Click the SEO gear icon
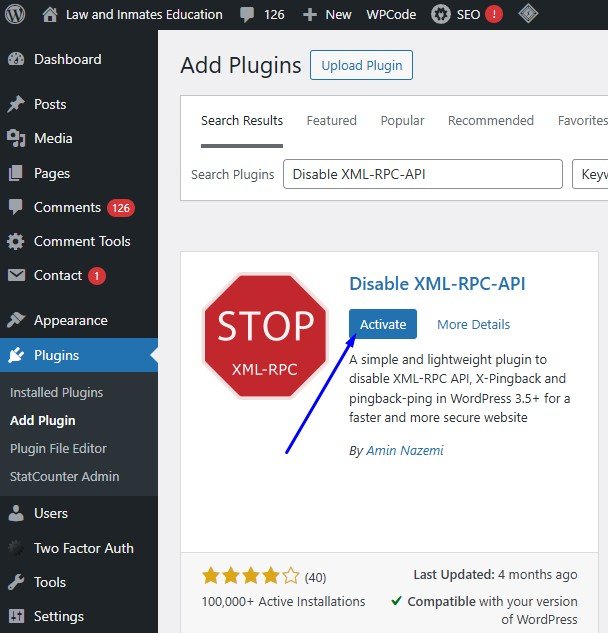 click(440, 15)
